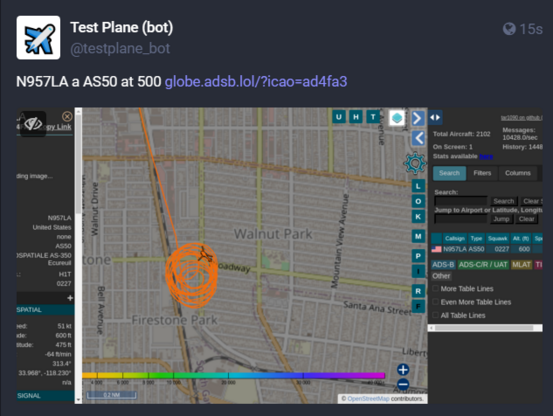Enable More Table Lines checkbox
553x416 pixels.
pos(436,289)
